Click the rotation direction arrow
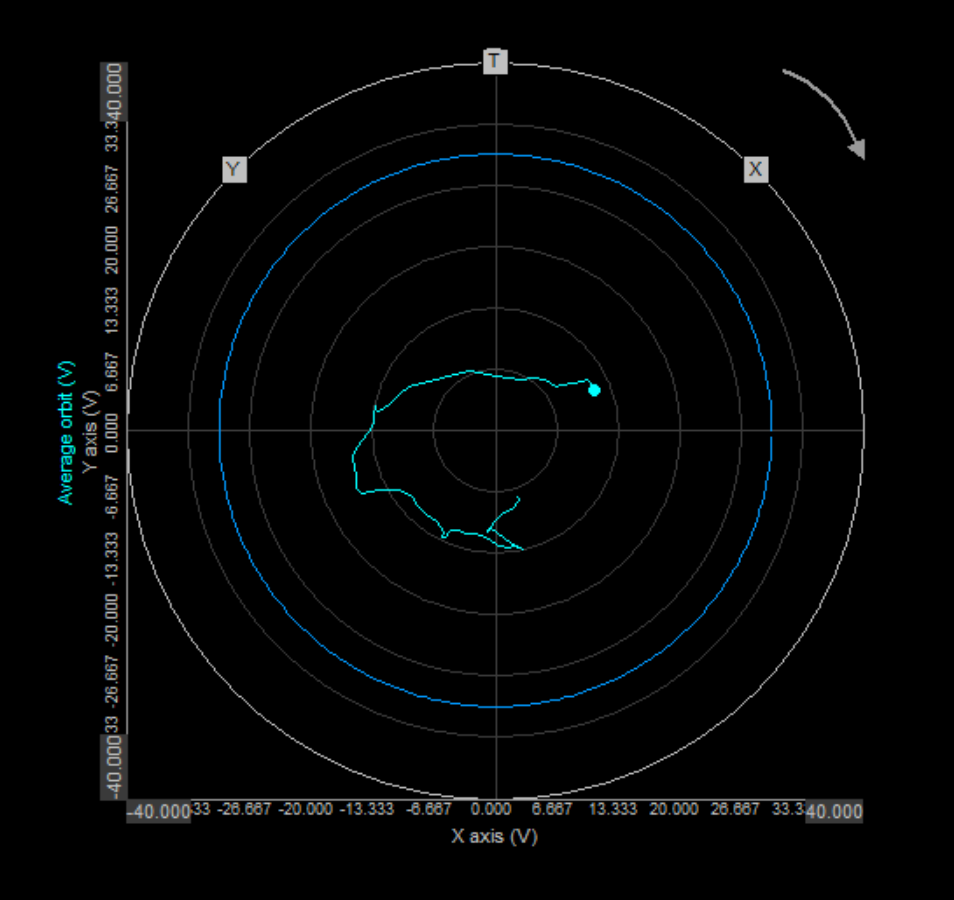This screenshot has width=954, height=900. [823, 110]
